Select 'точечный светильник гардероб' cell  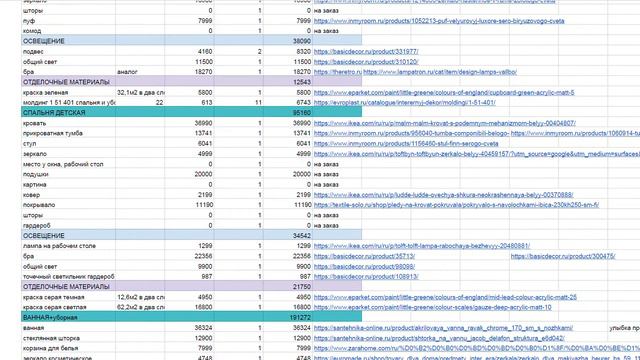tap(68, 276)
